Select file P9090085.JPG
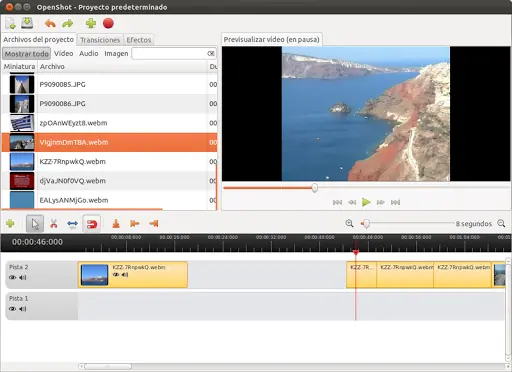Viewport: 512px width, 372px height. 109,84
